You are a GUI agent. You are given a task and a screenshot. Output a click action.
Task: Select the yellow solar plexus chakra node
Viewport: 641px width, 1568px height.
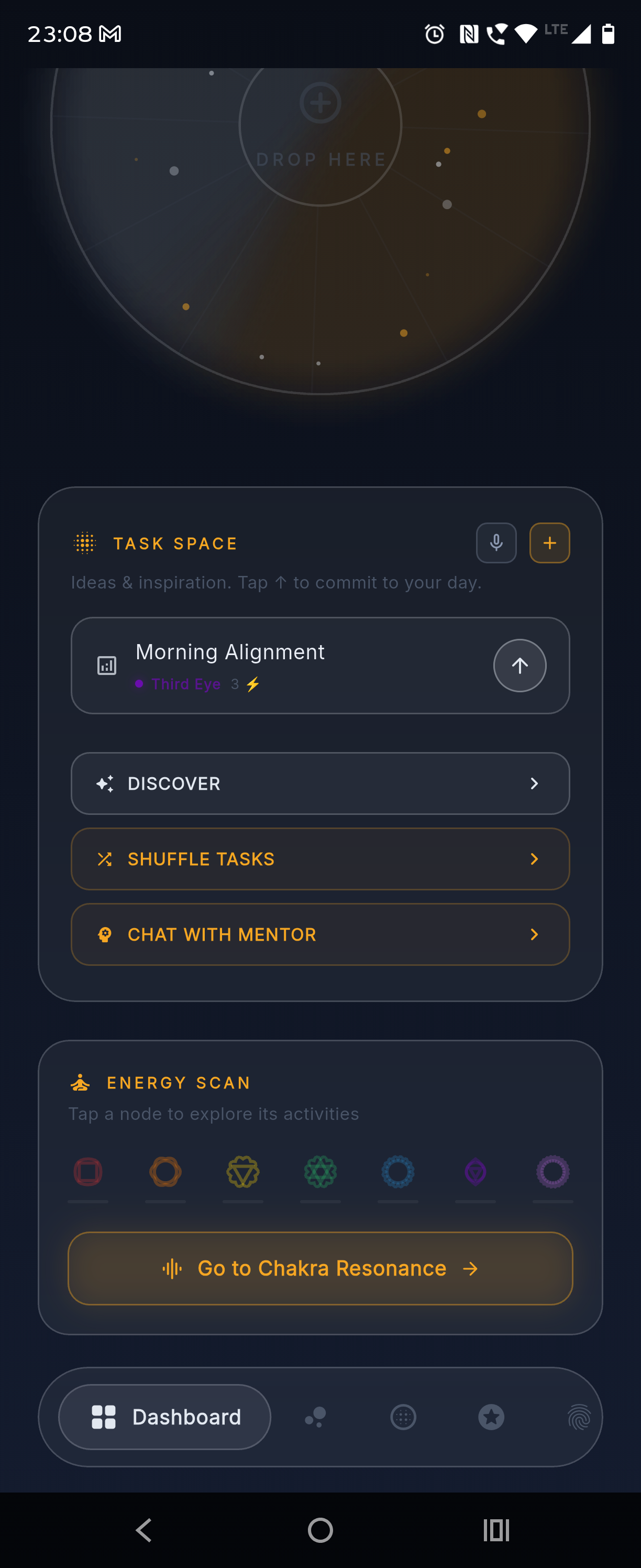pos(244,1172)
